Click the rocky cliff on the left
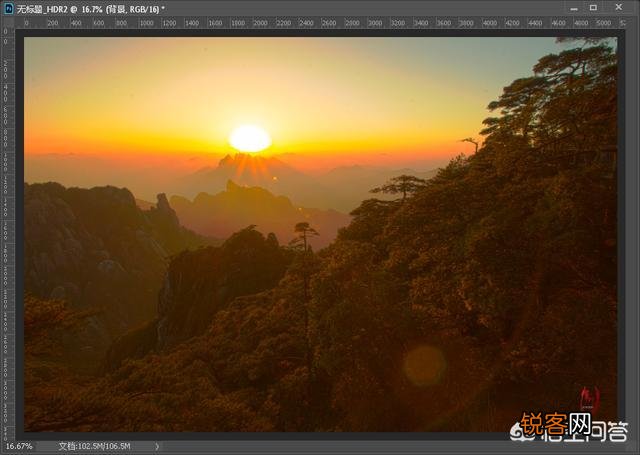Image resolution: width=640 pixels, height=455 pixels. 80,240
